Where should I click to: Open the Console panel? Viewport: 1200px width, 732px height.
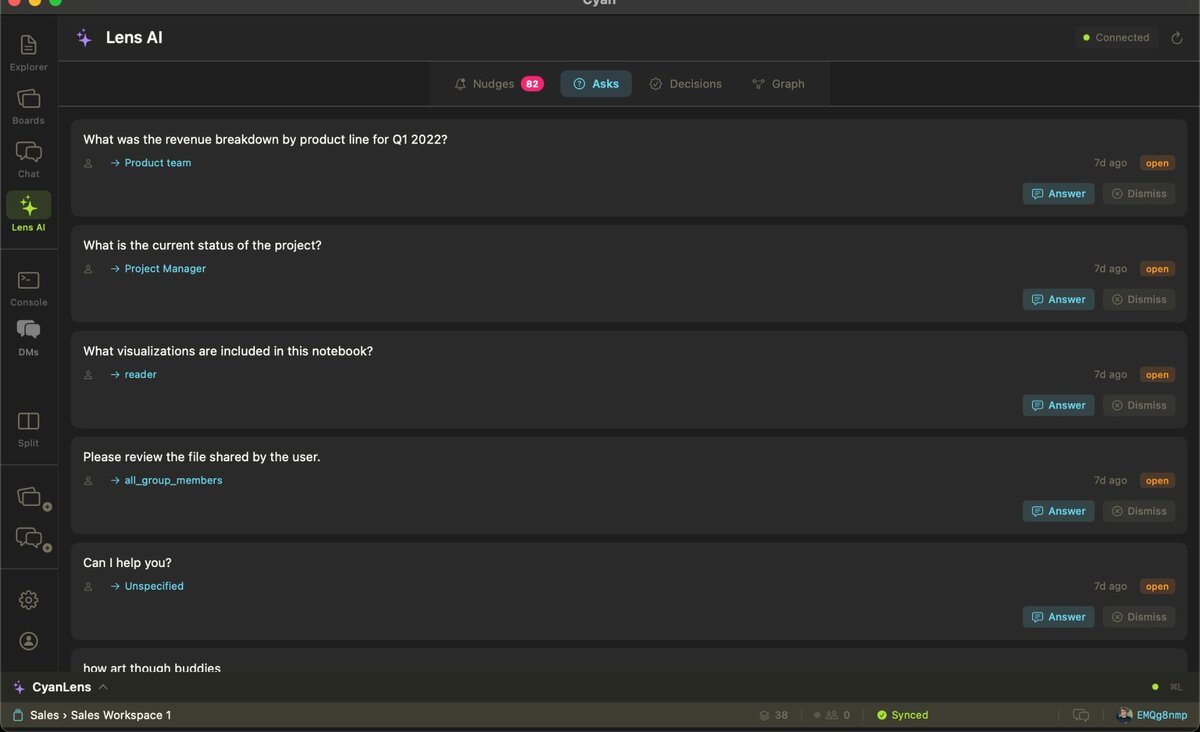pyautogui.click(x=28, y=285)
